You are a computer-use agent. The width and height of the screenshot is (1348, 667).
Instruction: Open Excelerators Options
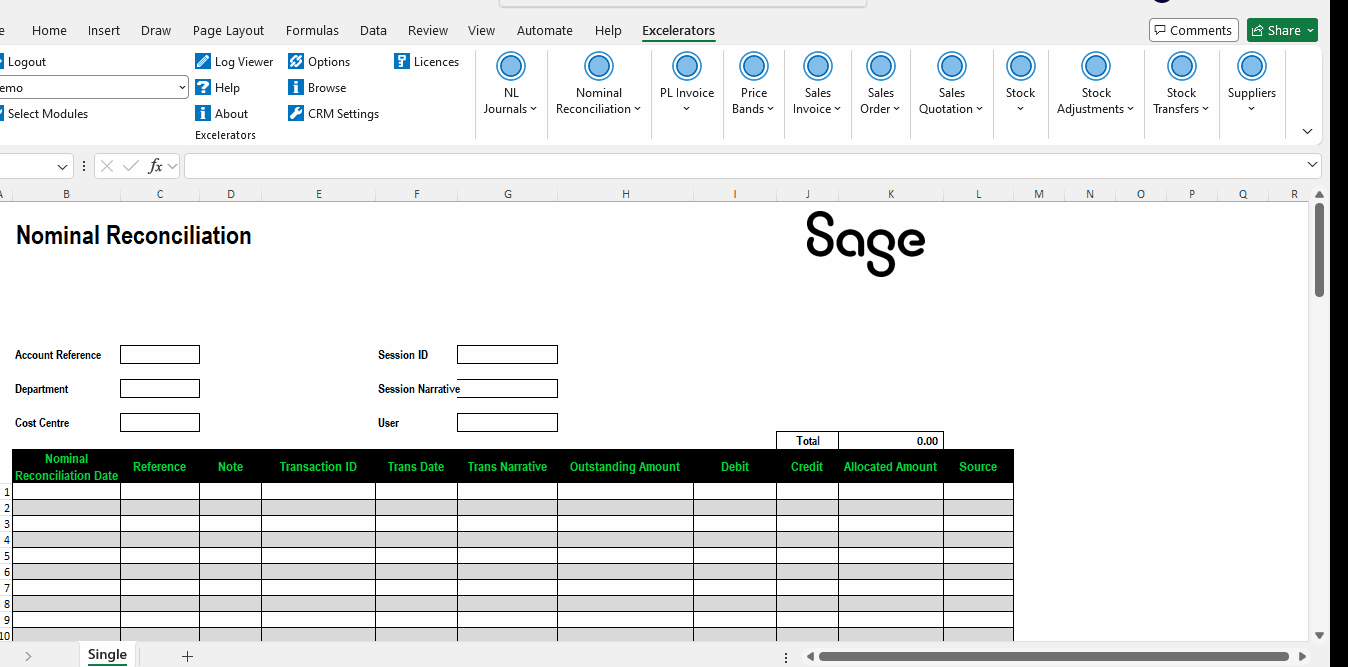319,62
